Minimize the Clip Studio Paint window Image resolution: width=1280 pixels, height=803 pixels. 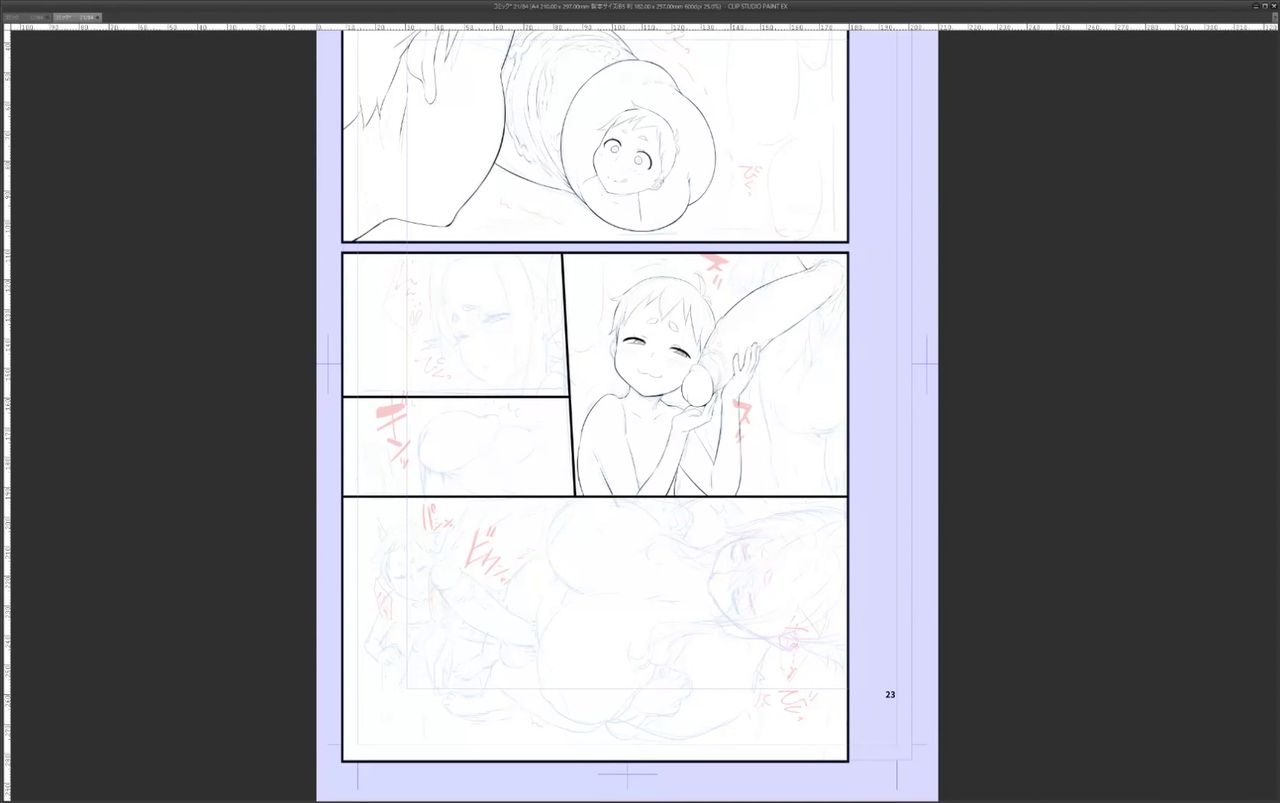(1255, 5)
